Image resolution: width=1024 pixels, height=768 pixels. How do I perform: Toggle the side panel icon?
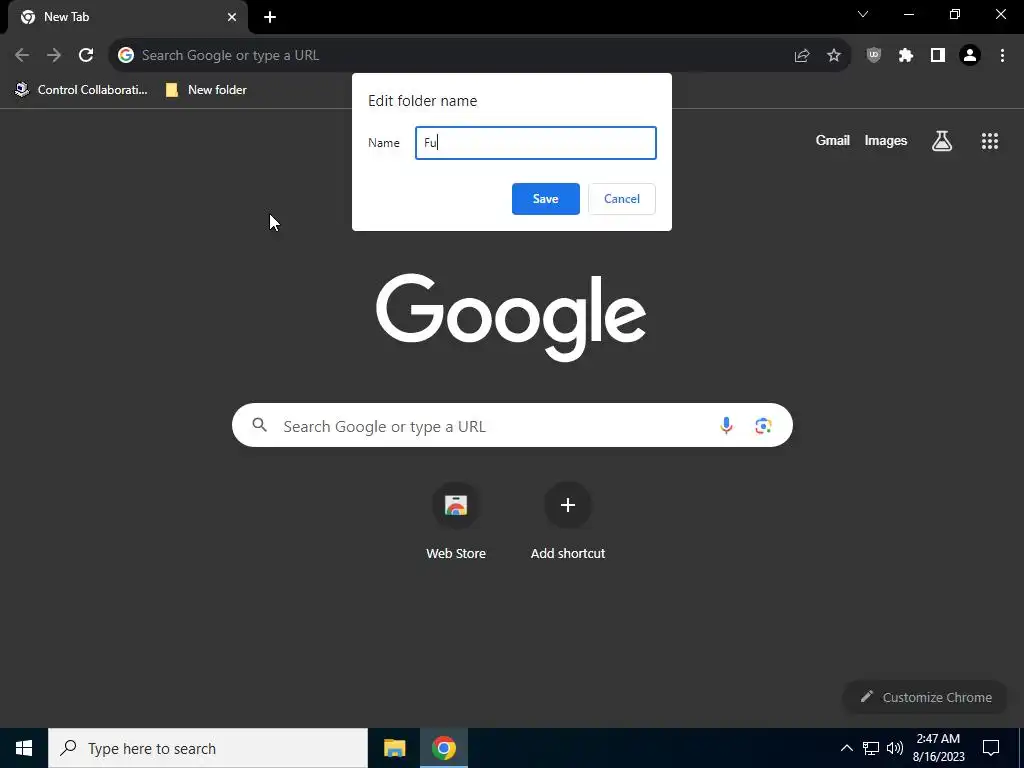click(938, 56)
